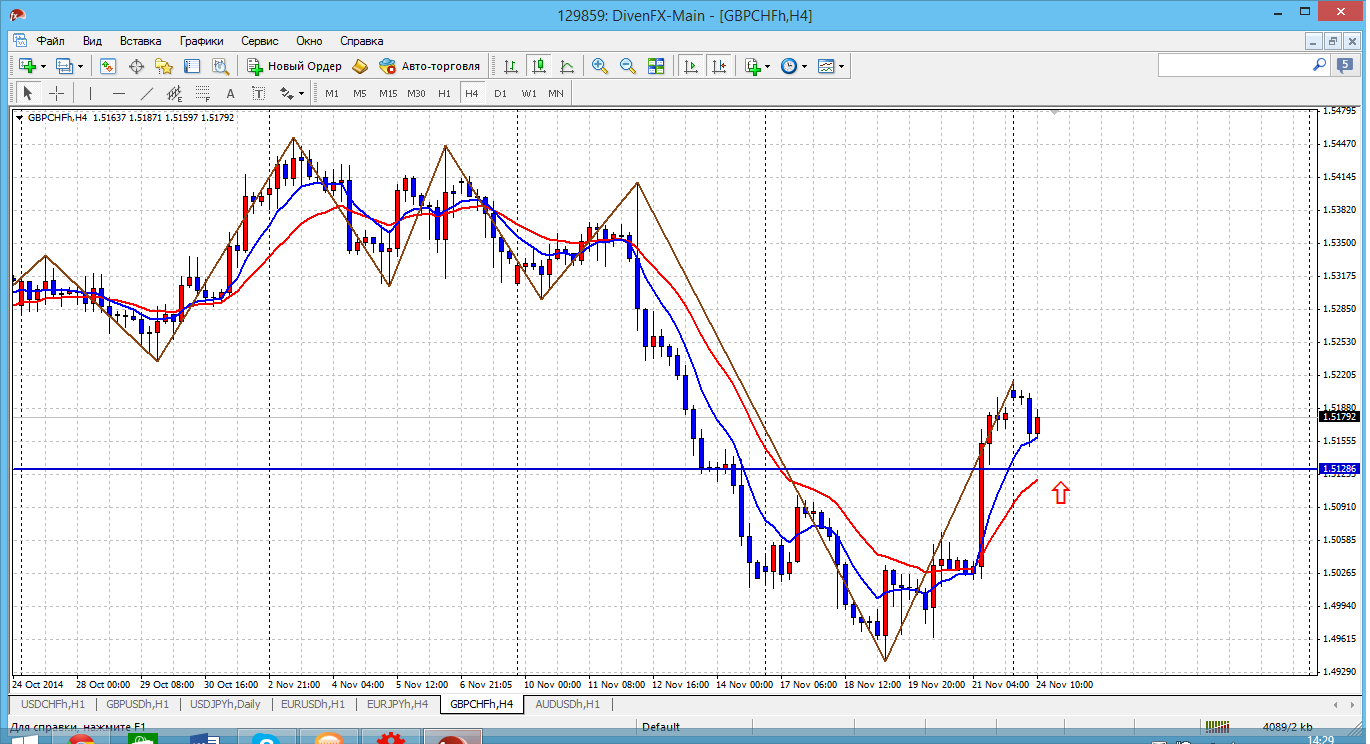Enable Авто-торговля button
Viewport: 1370px width, 744px height.
tap(430, 66)
